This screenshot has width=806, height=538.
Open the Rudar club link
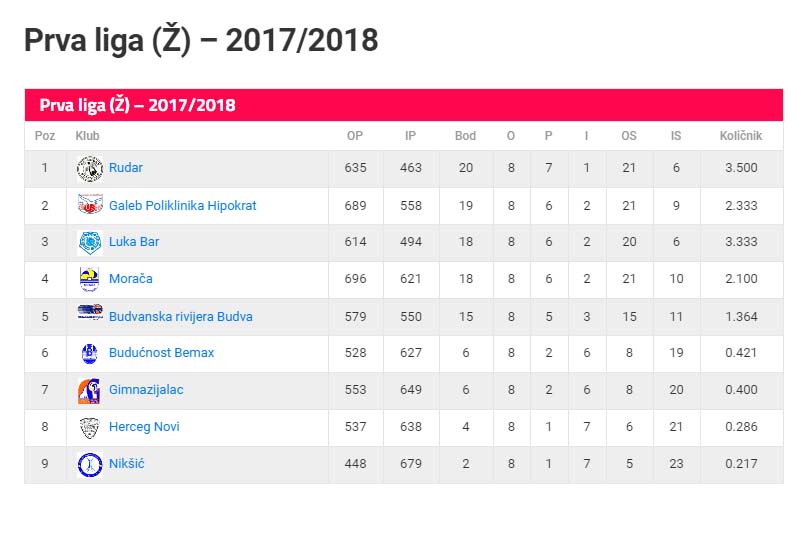pyautogui.click(x=125, y=168)
